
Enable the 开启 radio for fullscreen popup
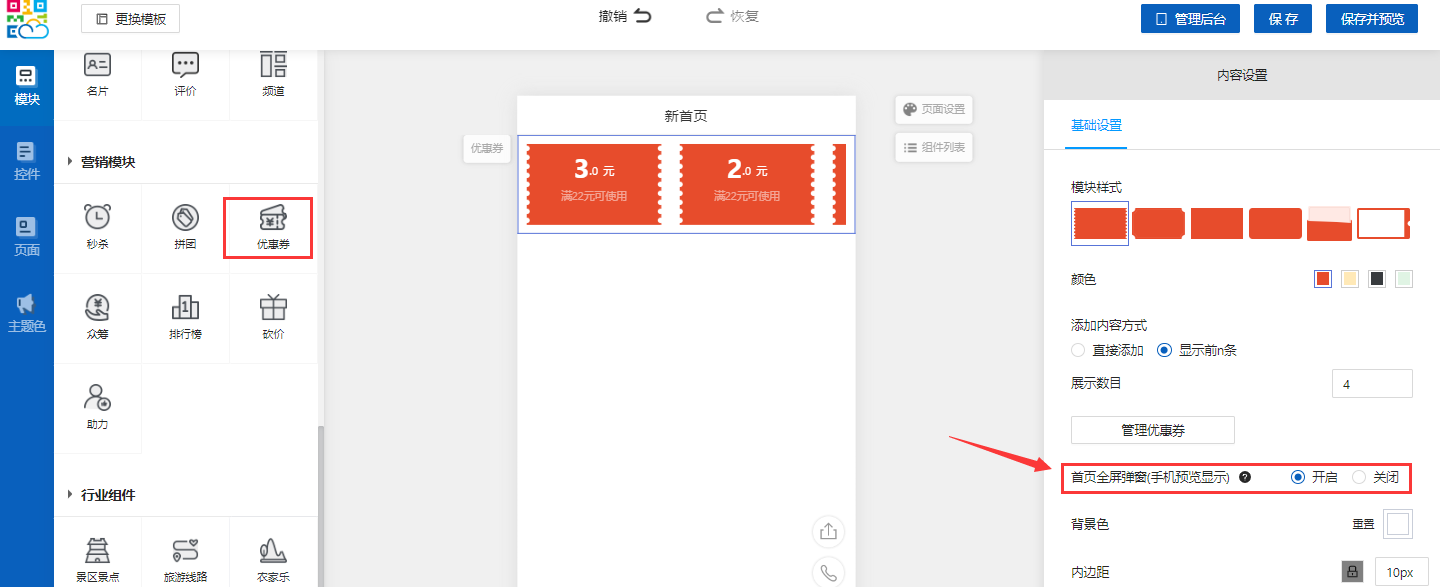pos(1298,477)
